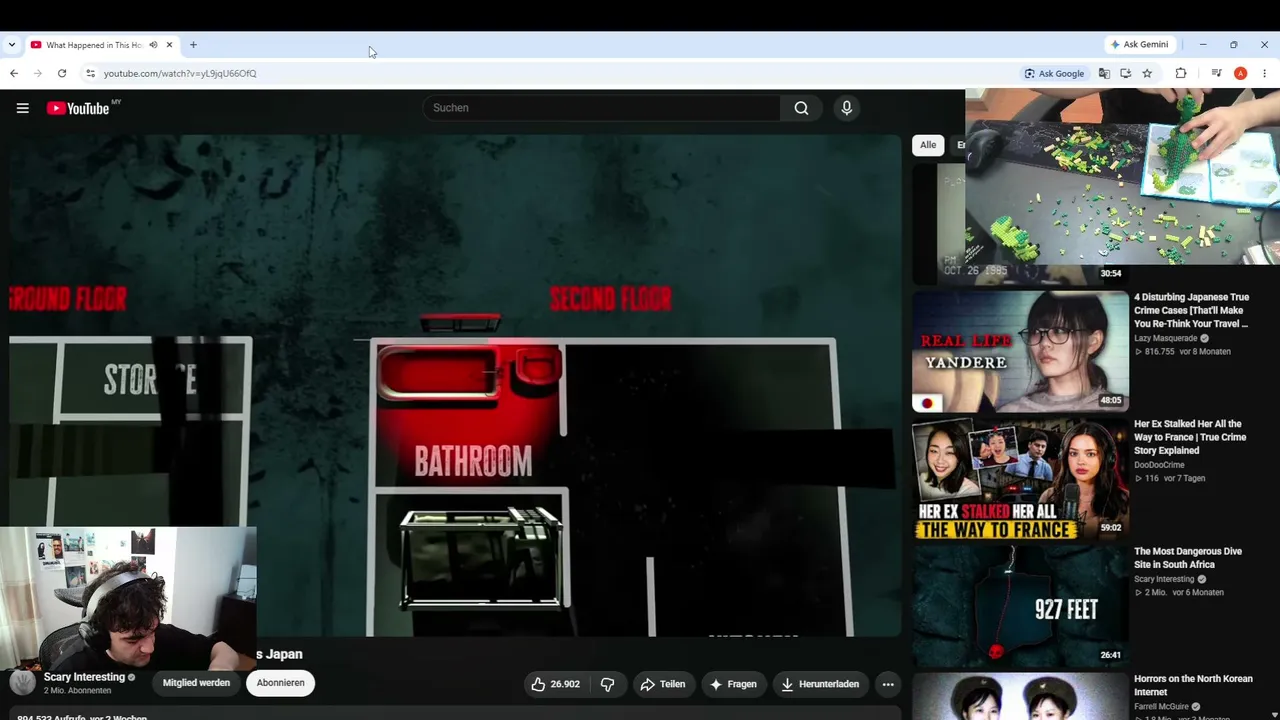This screenshot has height=720, width=1280.
Task: Click Lazy Masquerade channel name
Action: (1165, 338)
